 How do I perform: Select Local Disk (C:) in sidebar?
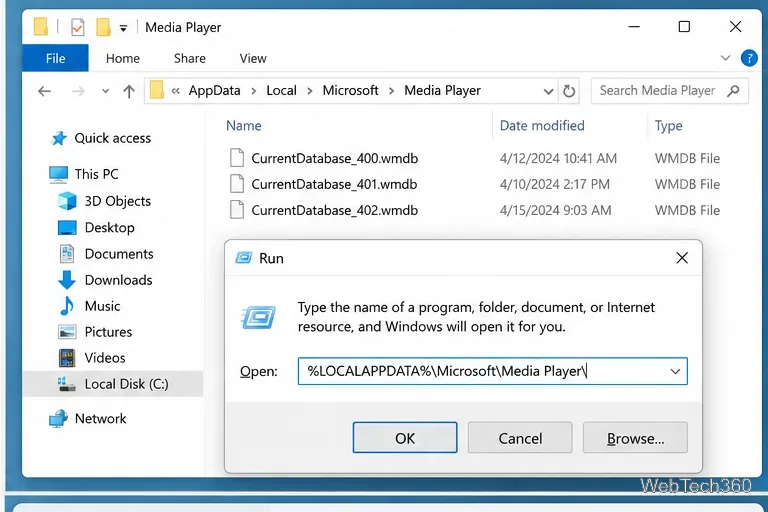126,384
